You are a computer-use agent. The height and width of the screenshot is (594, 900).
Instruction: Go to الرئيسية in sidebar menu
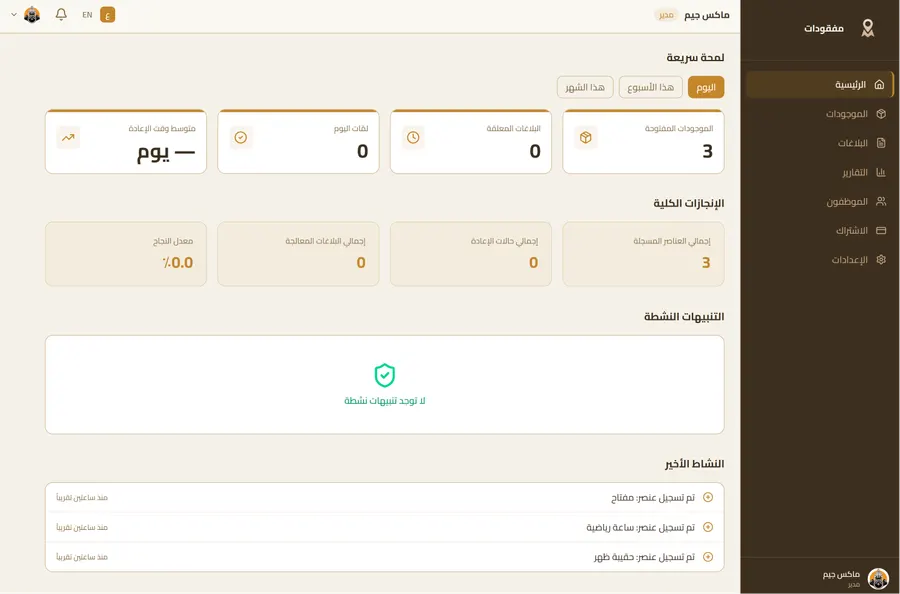[x=820, y=84]
